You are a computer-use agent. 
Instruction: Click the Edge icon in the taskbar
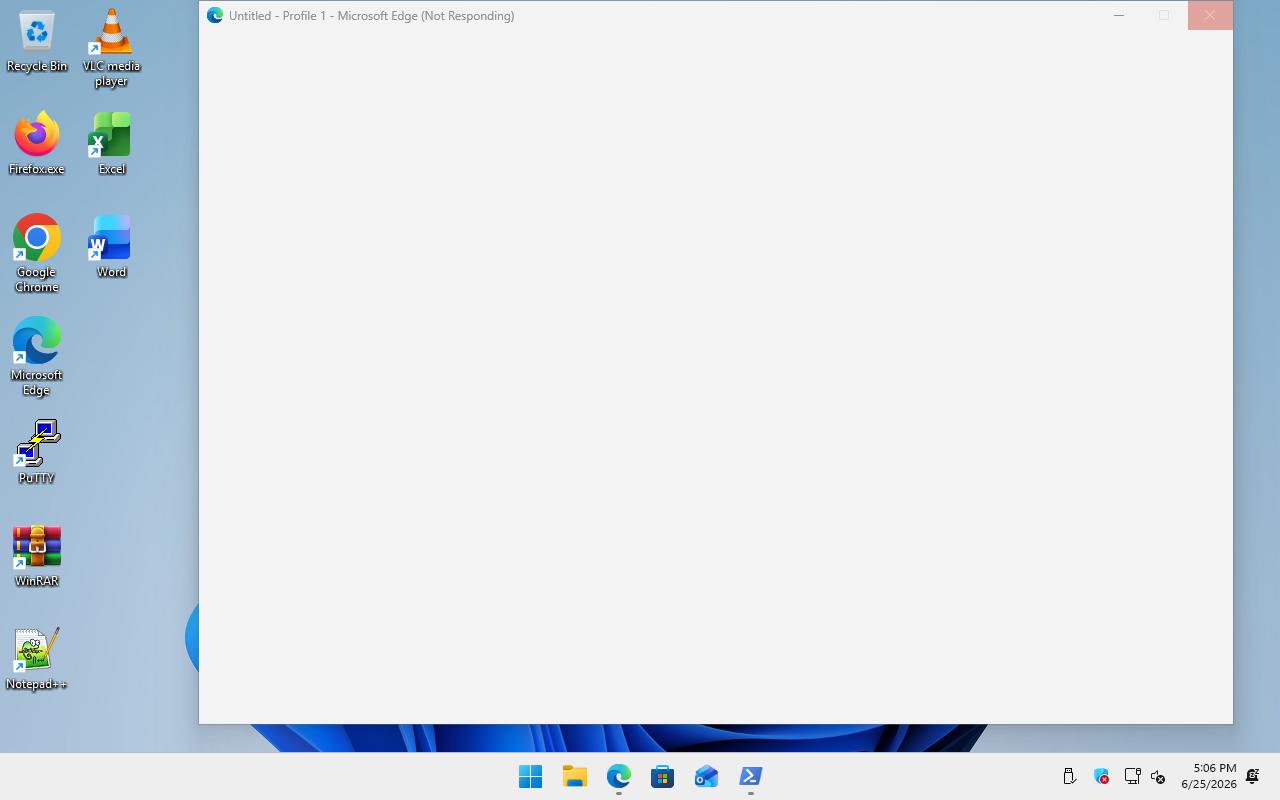point(618,776)
